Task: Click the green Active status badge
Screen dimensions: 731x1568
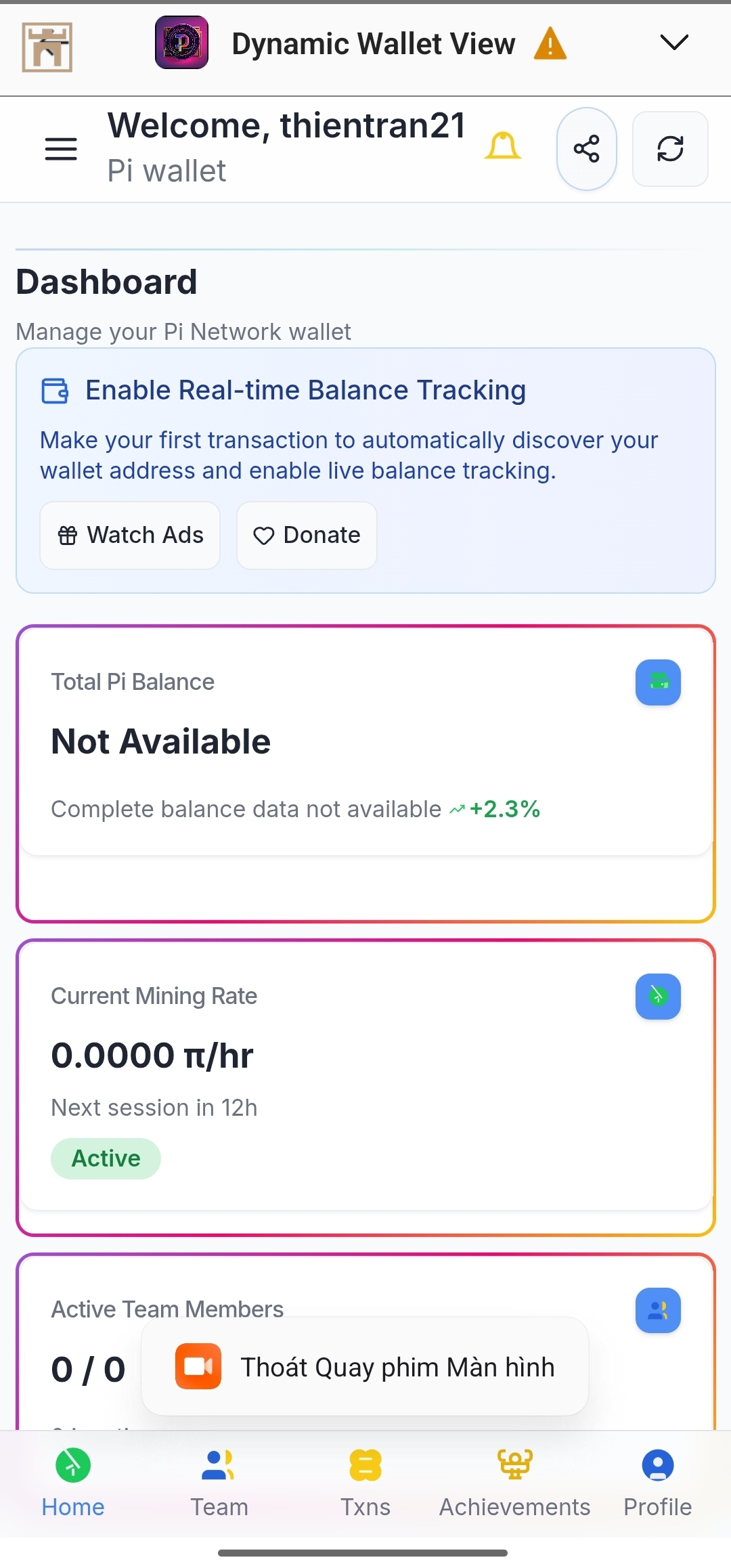Action: 106,1158
